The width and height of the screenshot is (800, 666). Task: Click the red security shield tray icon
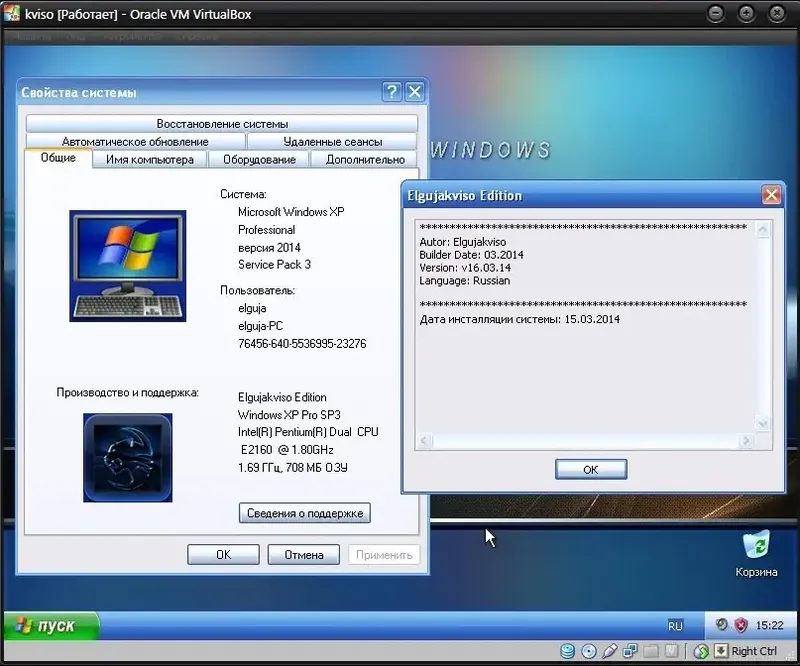click(x=741, y=625)
